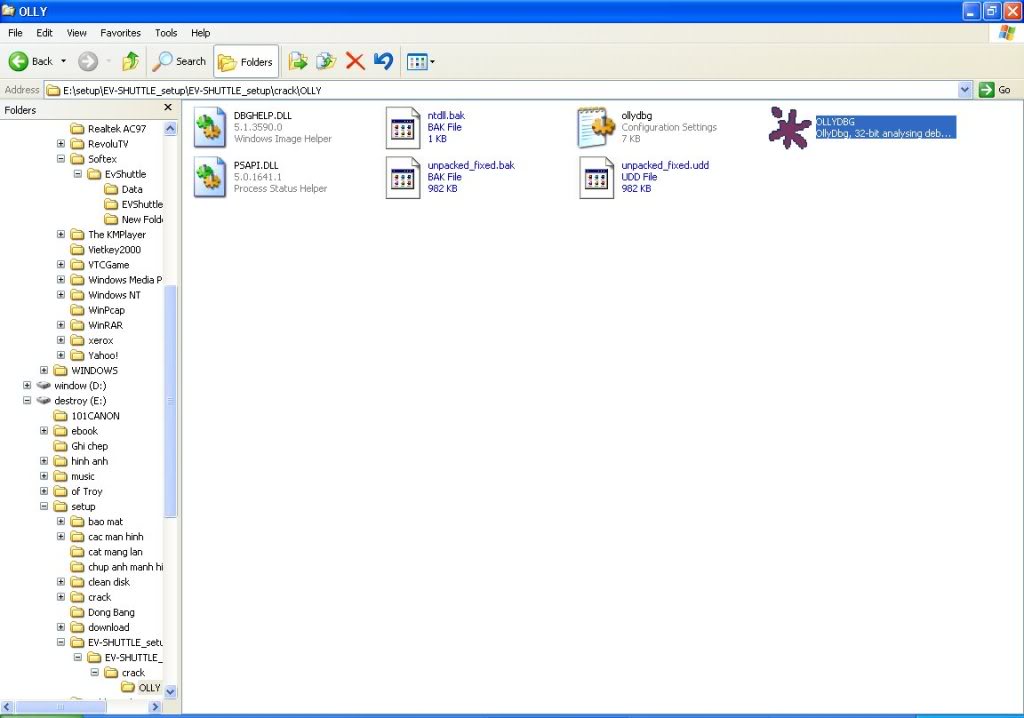This screenshot has width=1024, height=718.
Task: Select the music folder icon
Action: coord(61,476)
